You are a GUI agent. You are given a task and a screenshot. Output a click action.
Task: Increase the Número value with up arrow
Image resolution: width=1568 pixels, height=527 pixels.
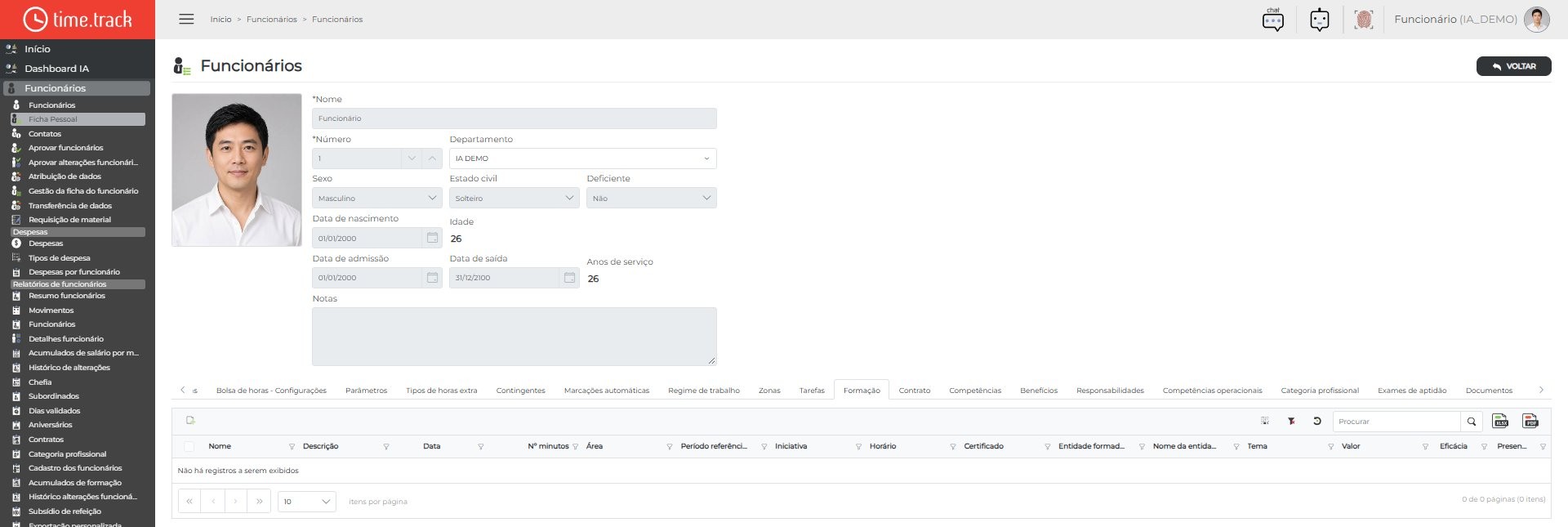[432, 159]
